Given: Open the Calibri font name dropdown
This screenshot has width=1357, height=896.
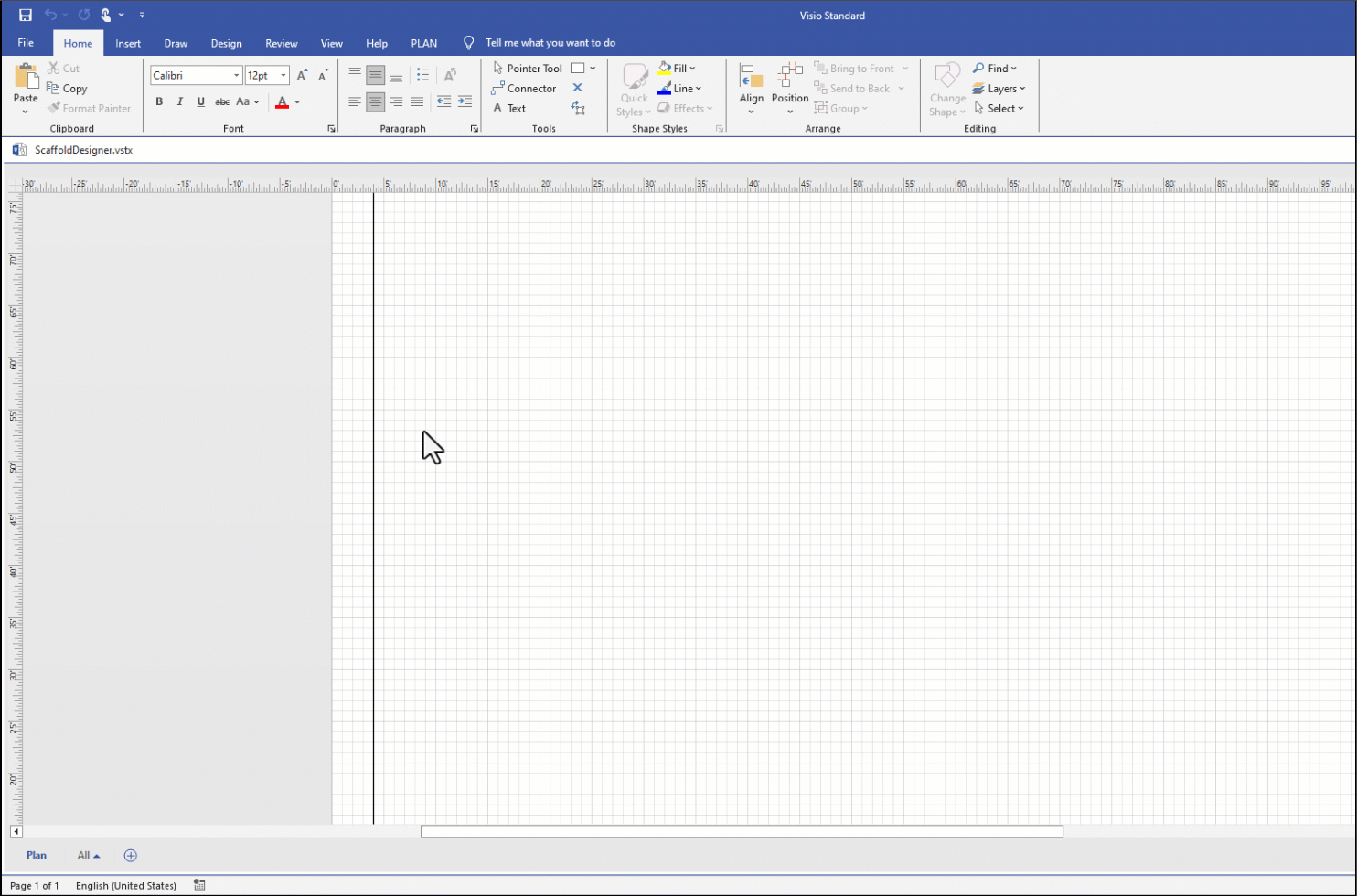Looking at the screenshot, I should (236, 76).
